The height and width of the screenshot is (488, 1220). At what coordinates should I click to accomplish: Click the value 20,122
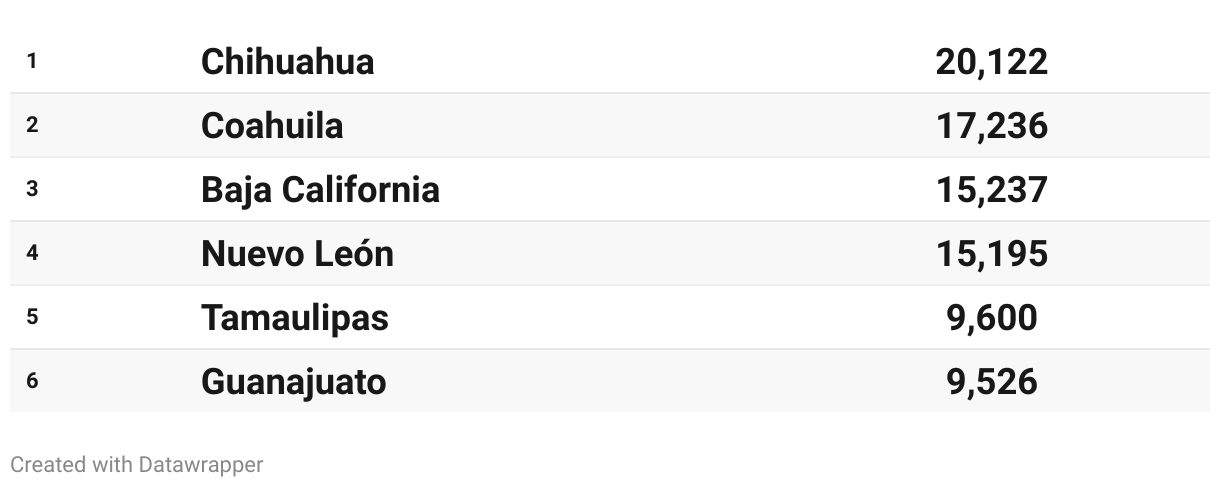coord(992,62)
